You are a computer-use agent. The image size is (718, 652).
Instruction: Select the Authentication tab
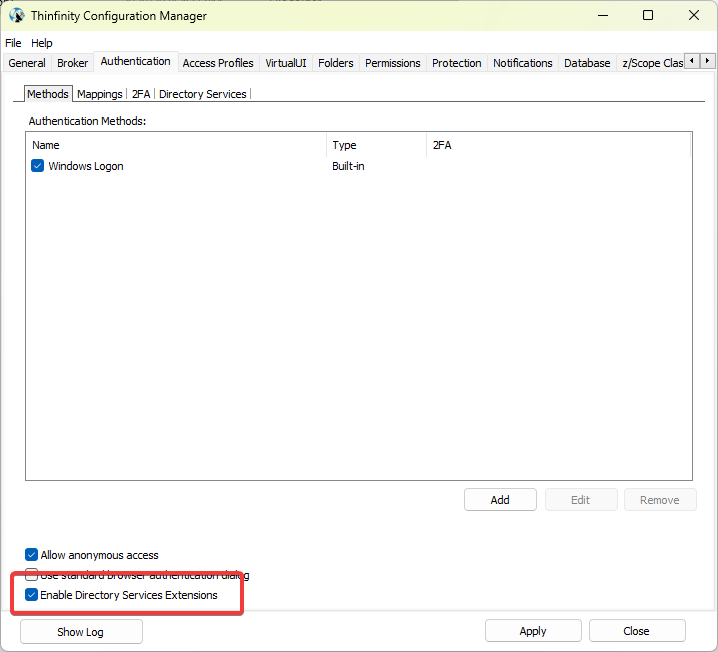tap(136, 61)
